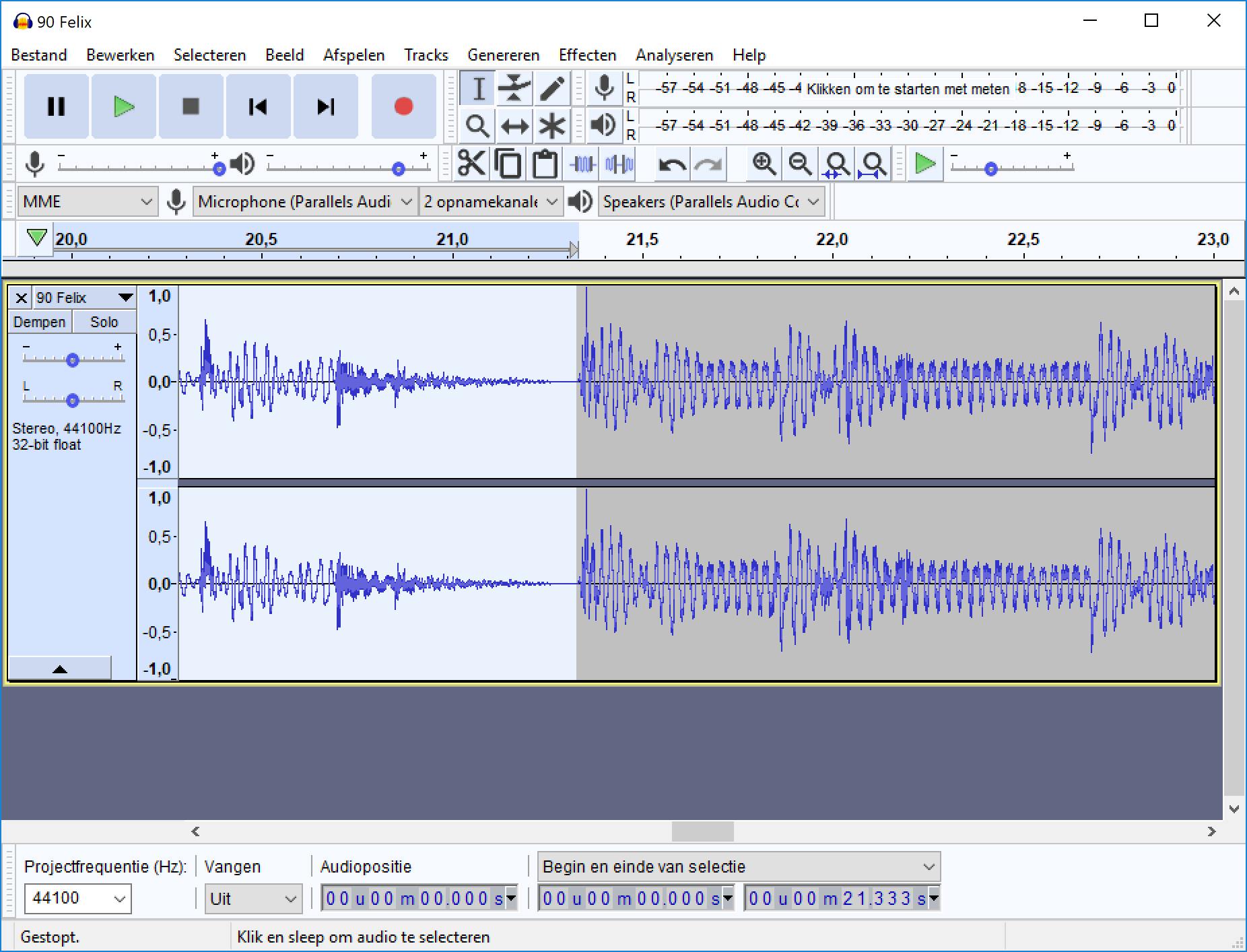Open the Genereren menu
This screenshot has height=952, width=1247.
[503, 55]
